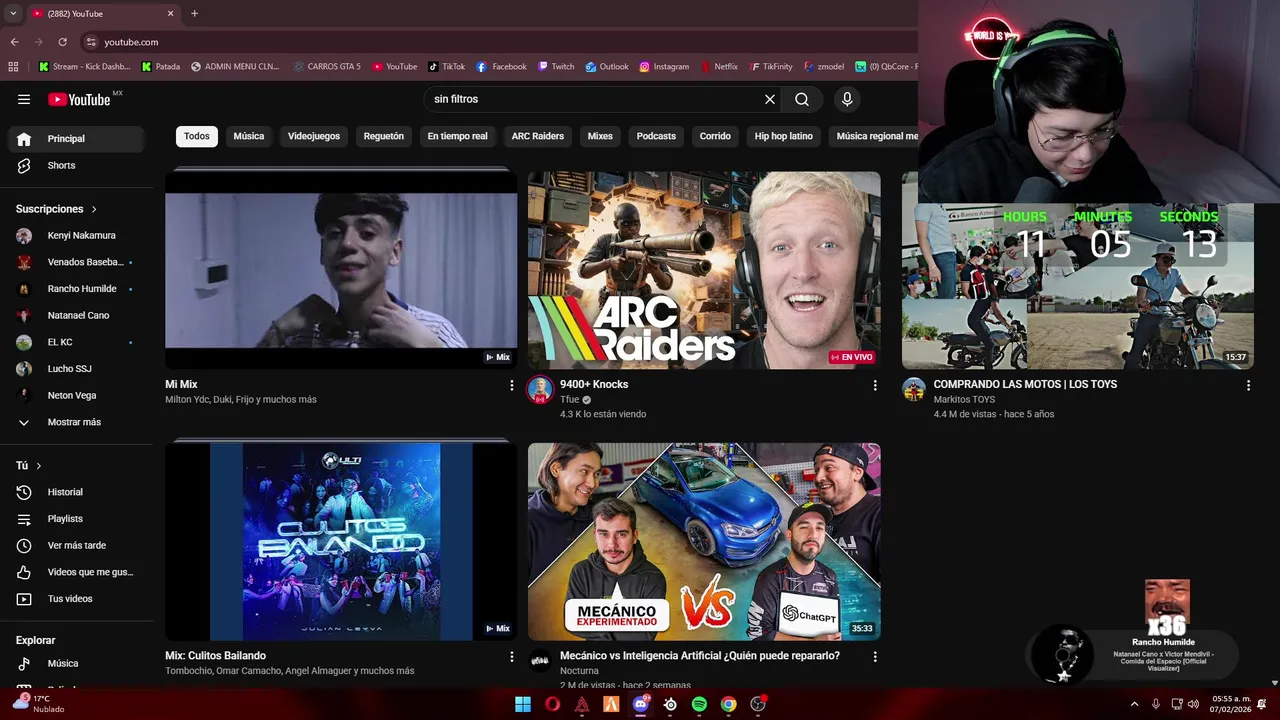Click the magnifier search button
Screen dimensions: 1280x720
(x=802, y=99)
